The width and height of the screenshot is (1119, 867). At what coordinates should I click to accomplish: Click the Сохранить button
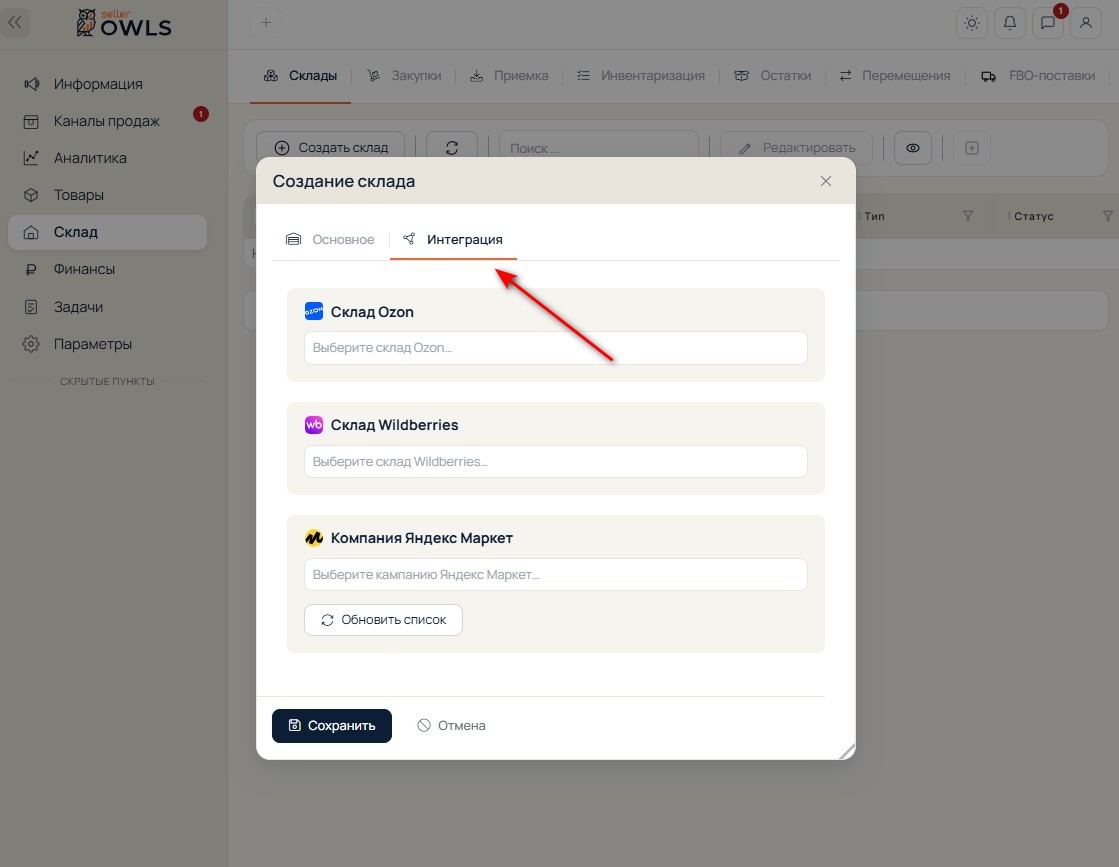tap(332, 726)
